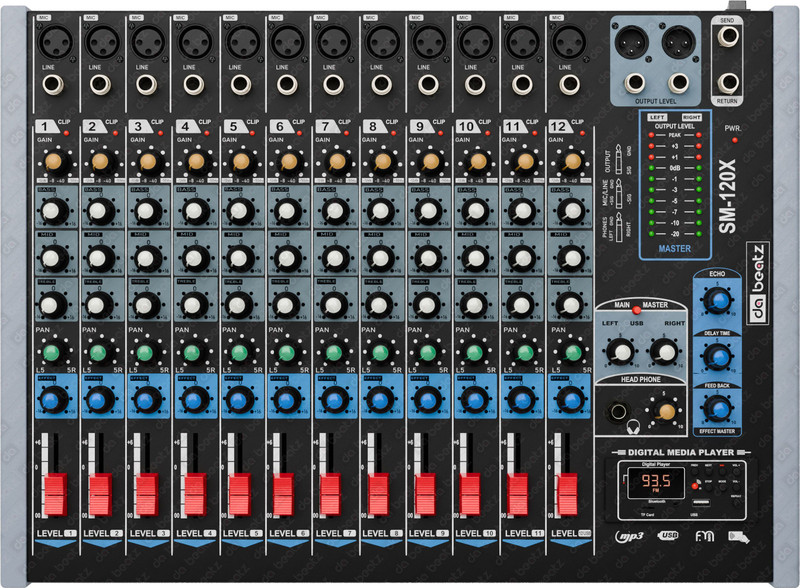Image resolution: width=800 pixels, height=588 pixels.
Task: Click the USB port on the media player
Action: point(701,503)
